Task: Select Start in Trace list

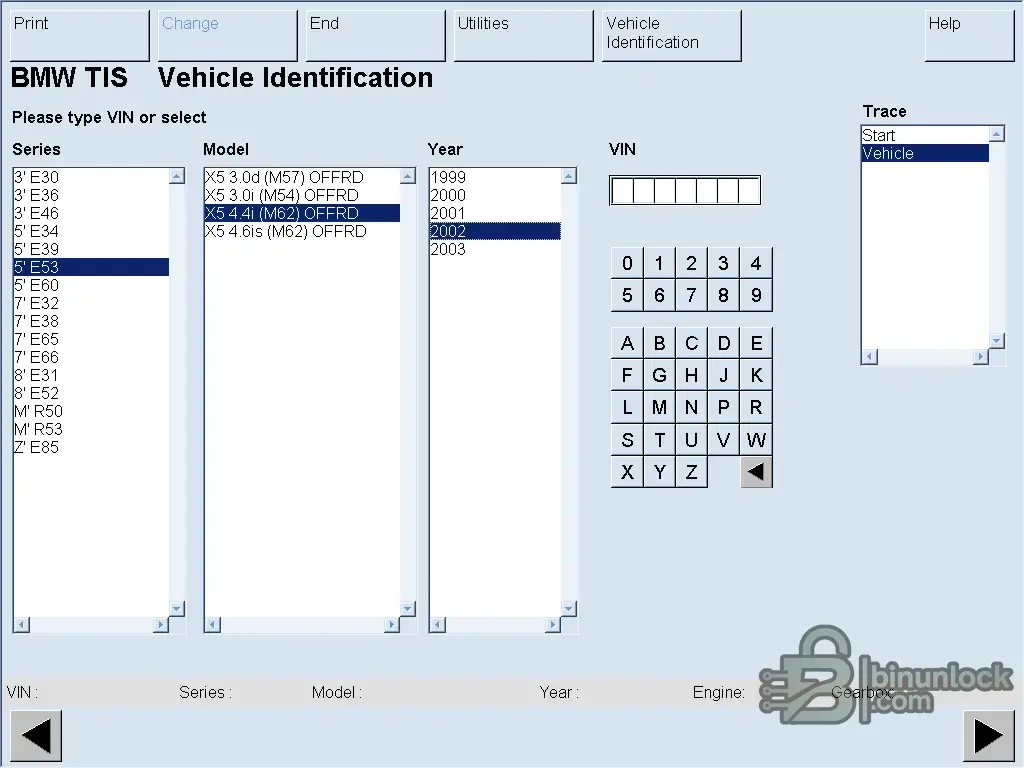Action: click(925, 135)
